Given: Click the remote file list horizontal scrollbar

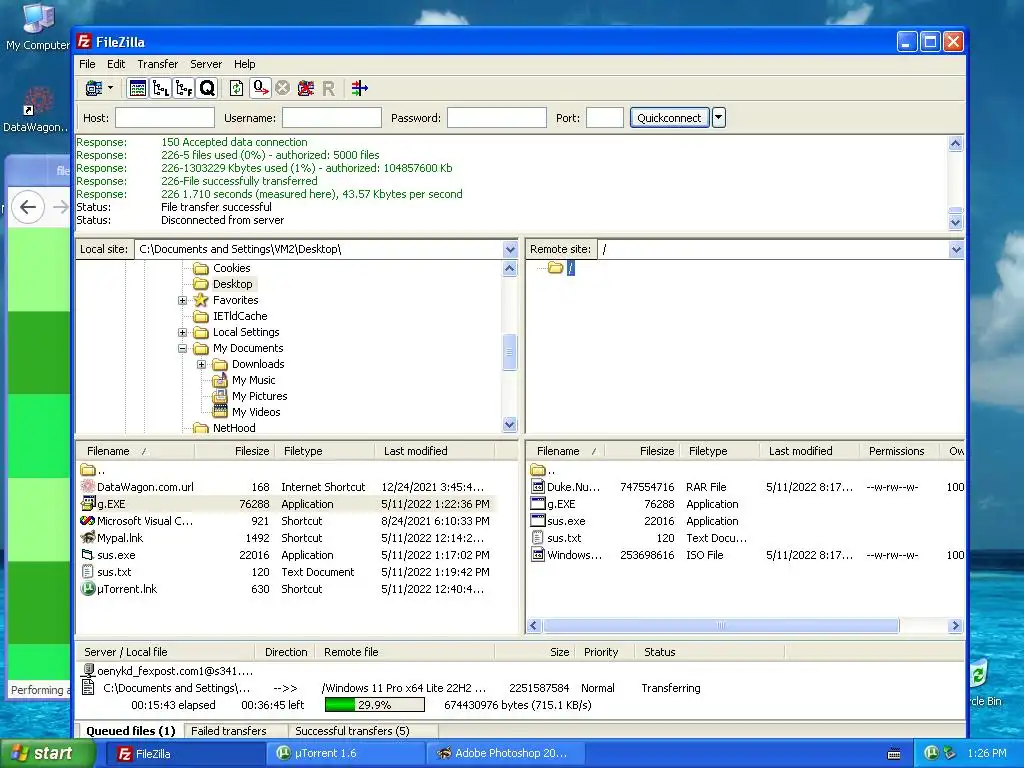Looking at the screenshot, I should coord(721,626).
